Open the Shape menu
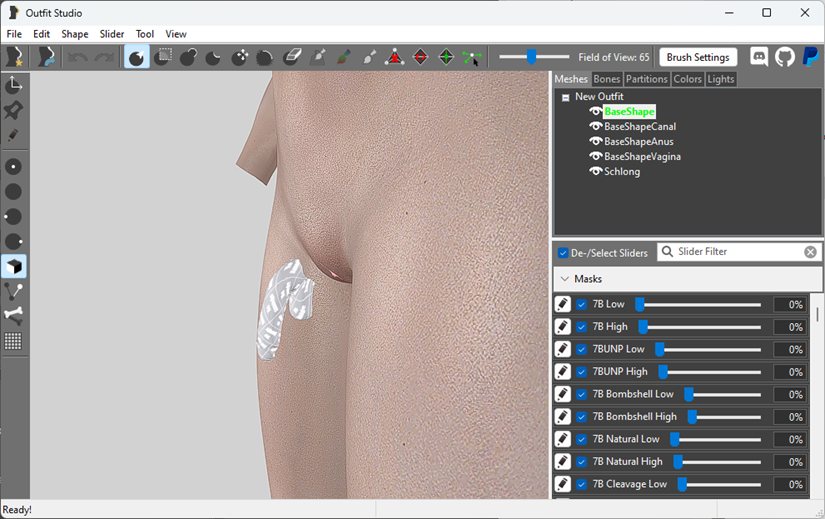 [x=75, y=34]
